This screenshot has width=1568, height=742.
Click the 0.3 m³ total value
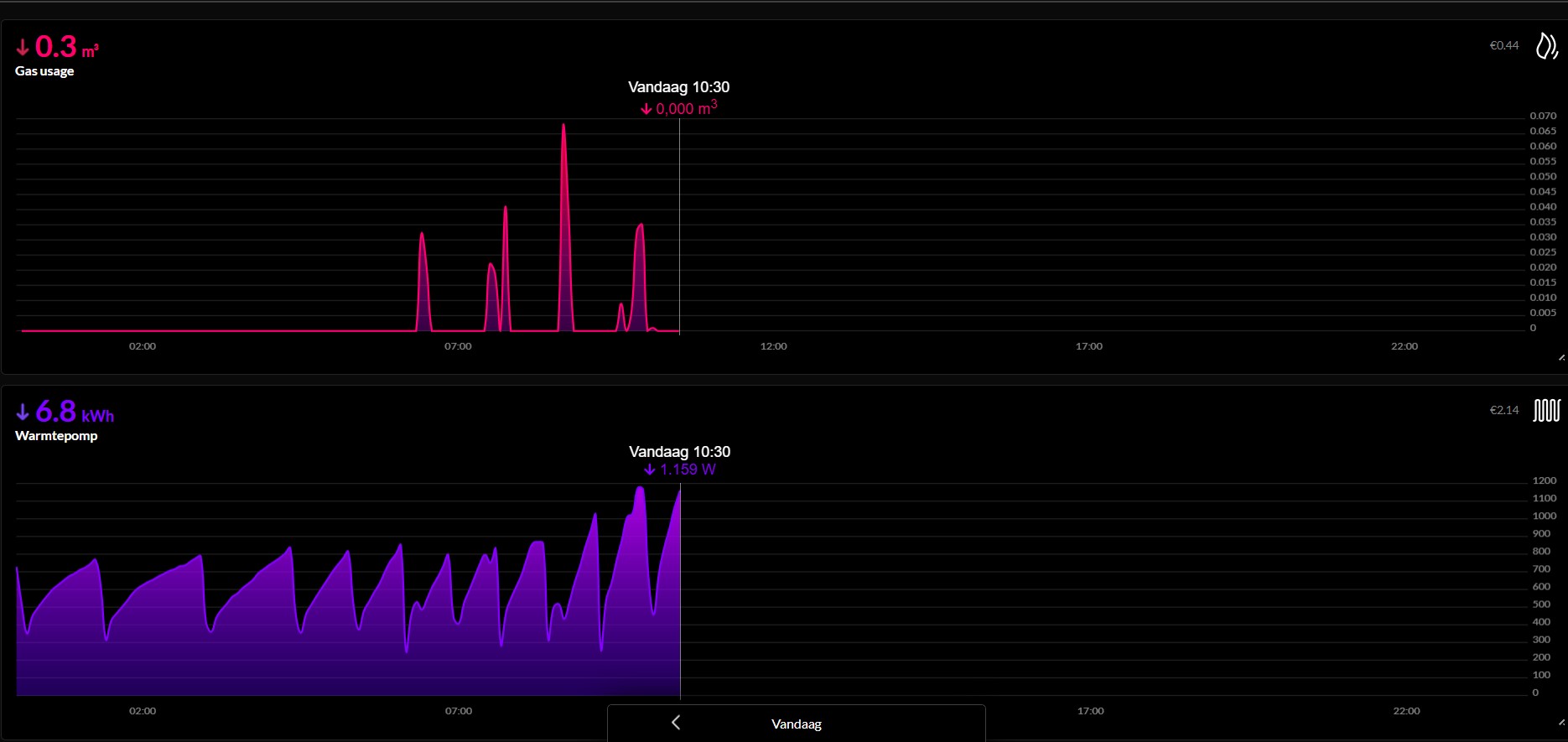click(66, 47)
